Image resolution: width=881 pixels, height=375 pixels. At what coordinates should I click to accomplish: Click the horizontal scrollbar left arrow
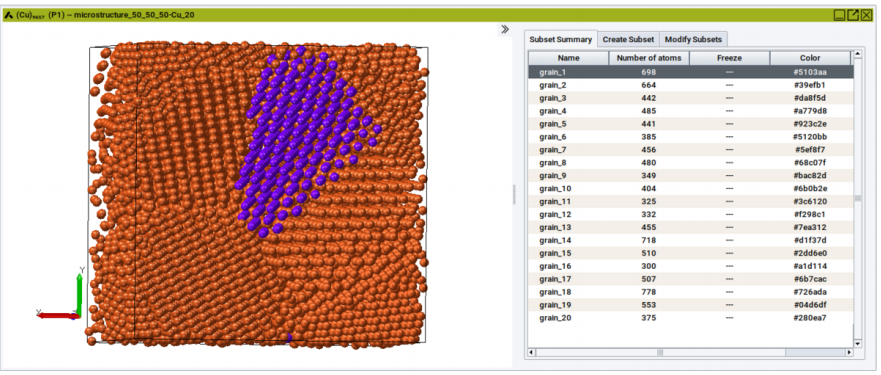click(x=531, y=353)
